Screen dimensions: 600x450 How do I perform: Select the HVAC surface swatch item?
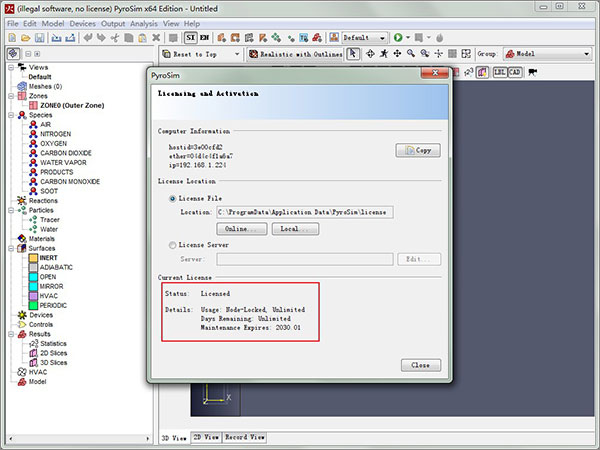[33, 296]
